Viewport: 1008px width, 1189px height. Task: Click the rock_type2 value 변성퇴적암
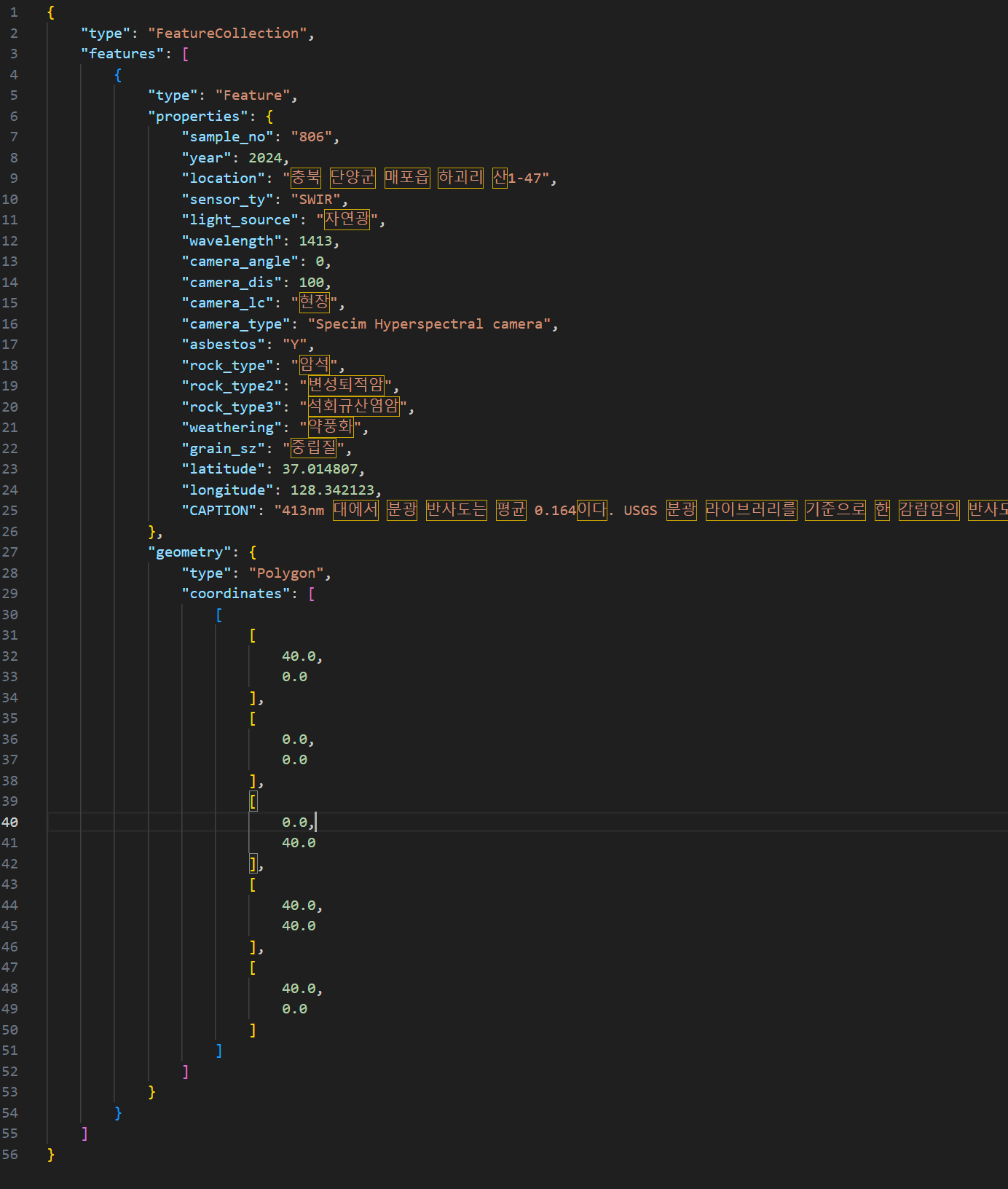coord(345,385)
